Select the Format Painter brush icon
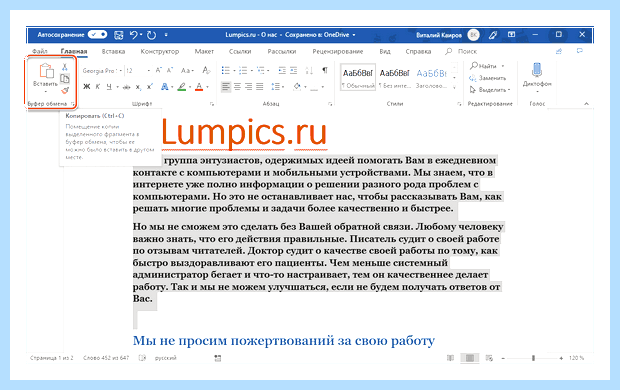Screen dimensions: 620x390 pos(65,91)
